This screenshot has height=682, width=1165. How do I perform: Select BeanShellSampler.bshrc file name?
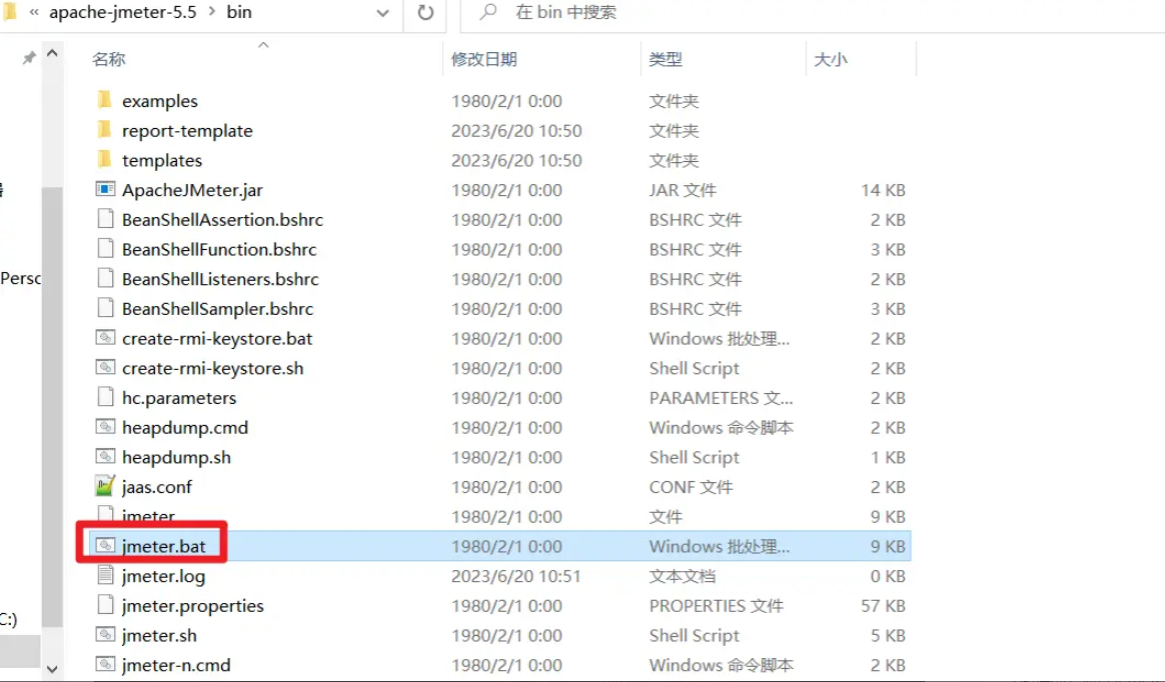click(x=218, y=309)
